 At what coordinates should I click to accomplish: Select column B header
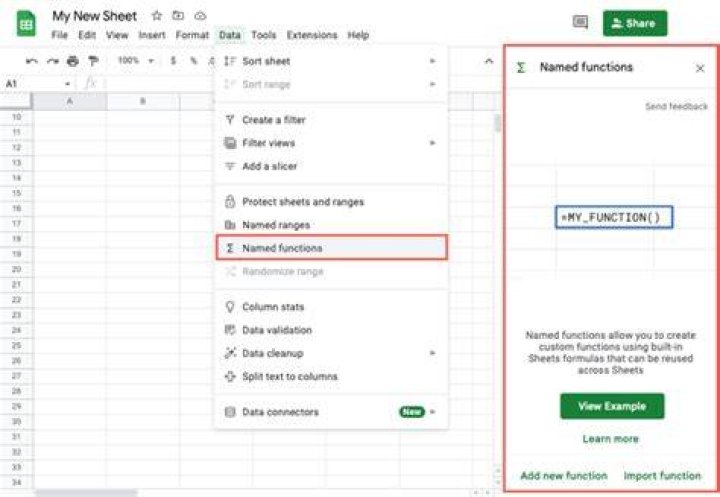[x=143, y=101]
